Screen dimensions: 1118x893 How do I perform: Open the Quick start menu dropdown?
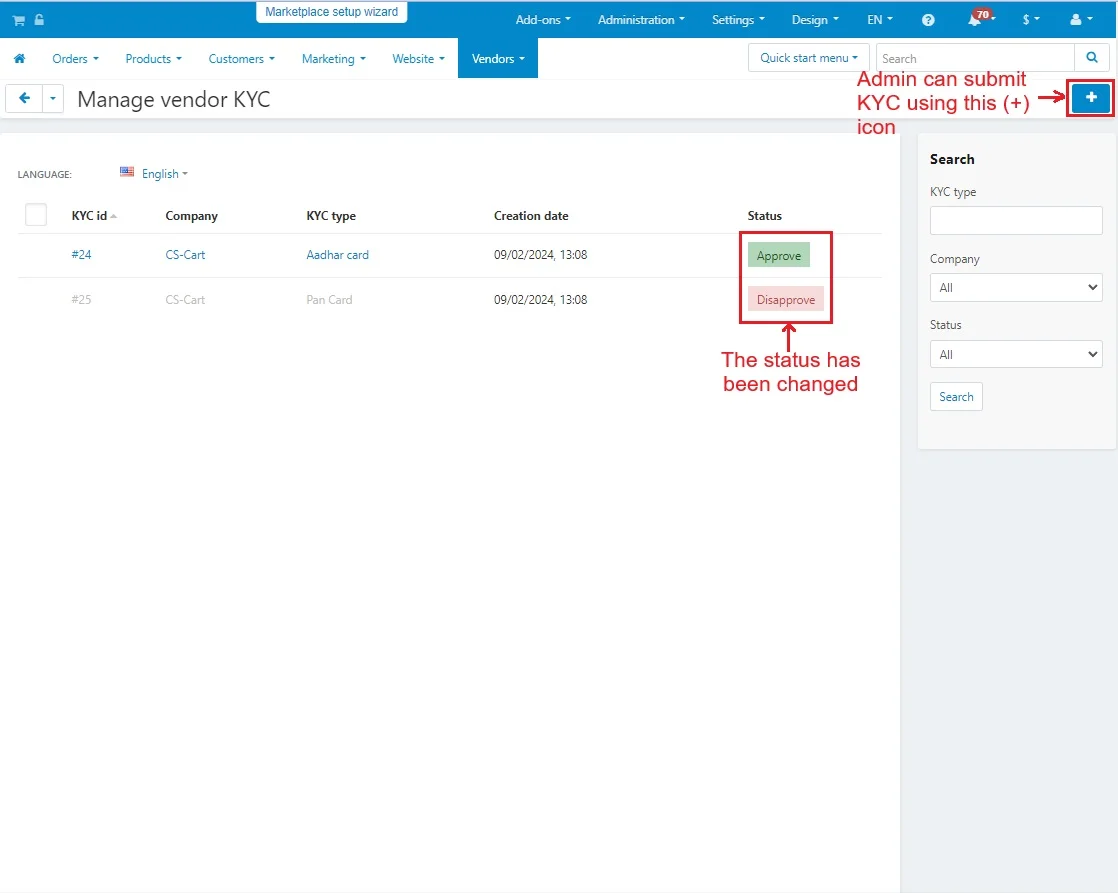[x=808, y=58]
